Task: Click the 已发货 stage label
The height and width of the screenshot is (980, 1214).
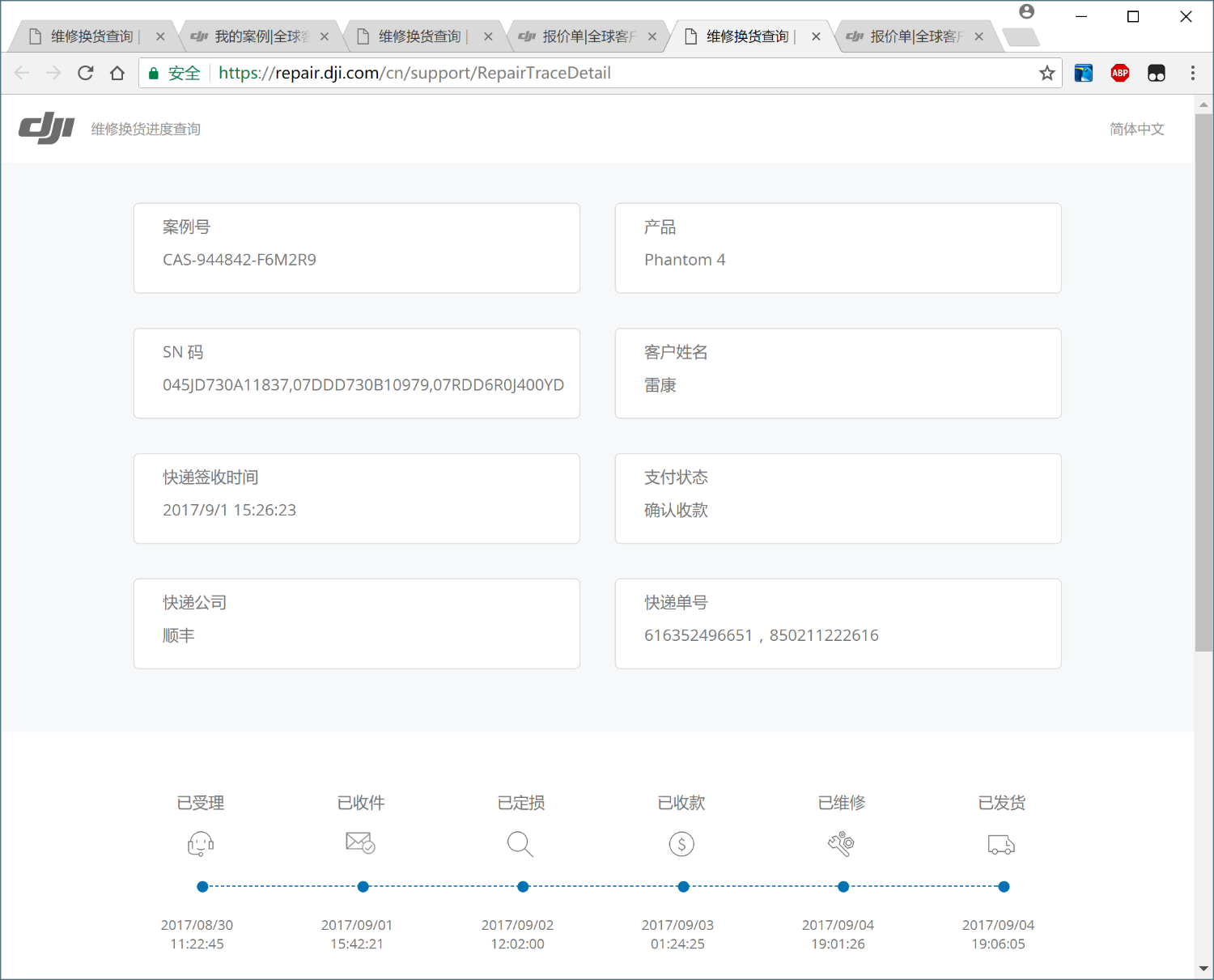Action: point(1002,803)
